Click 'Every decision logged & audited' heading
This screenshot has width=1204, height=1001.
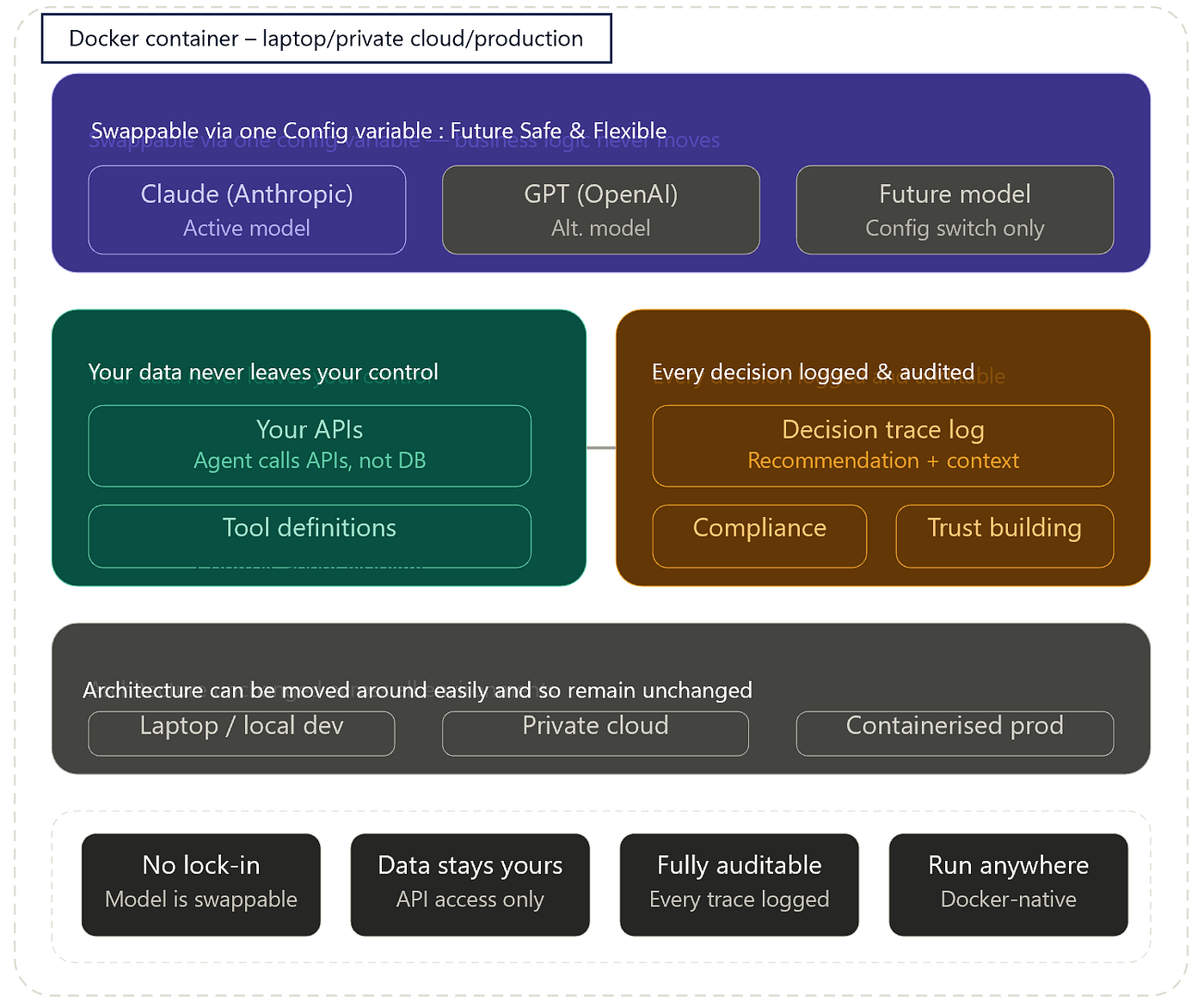tap(813, 372)
